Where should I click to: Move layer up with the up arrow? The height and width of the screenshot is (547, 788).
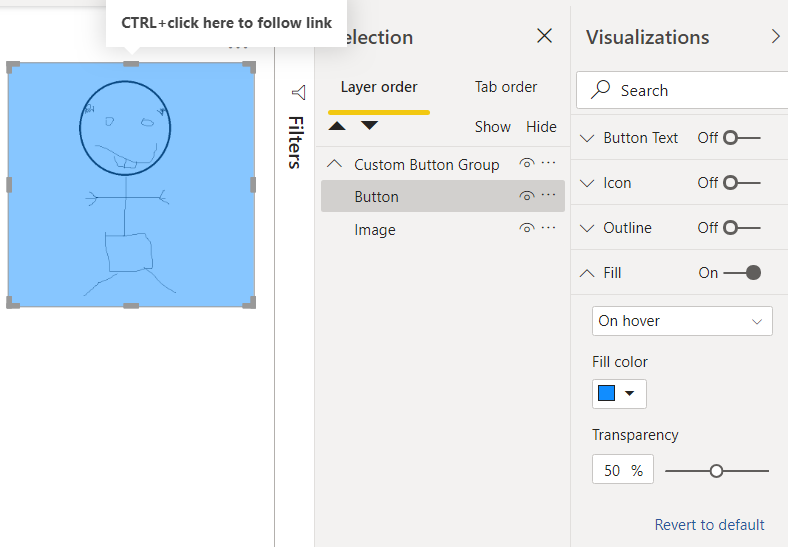tap(338, 126)
